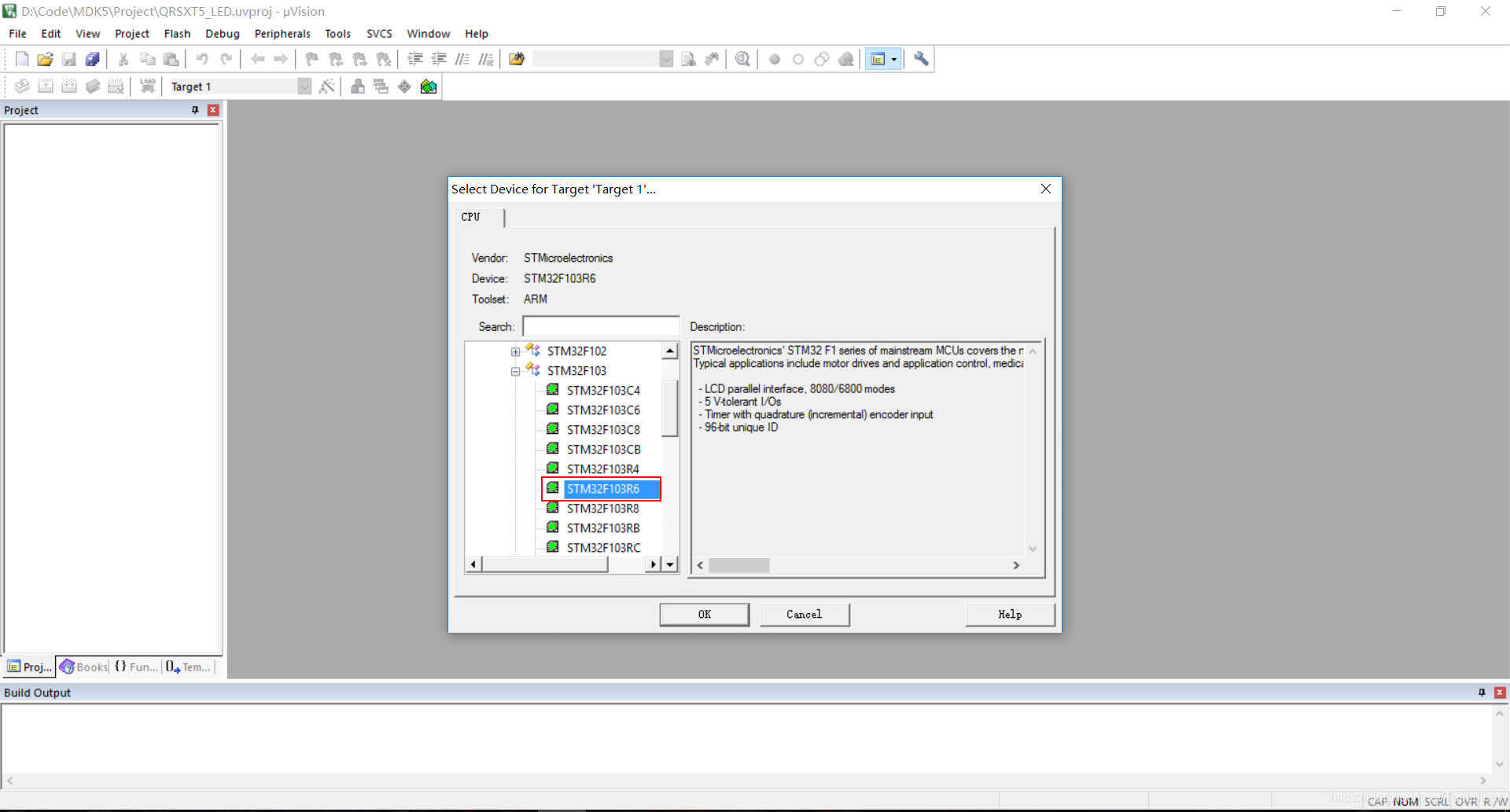Comment the selected lines
The width and height of the screenshot is (1510, 812).
coord(462,59)
